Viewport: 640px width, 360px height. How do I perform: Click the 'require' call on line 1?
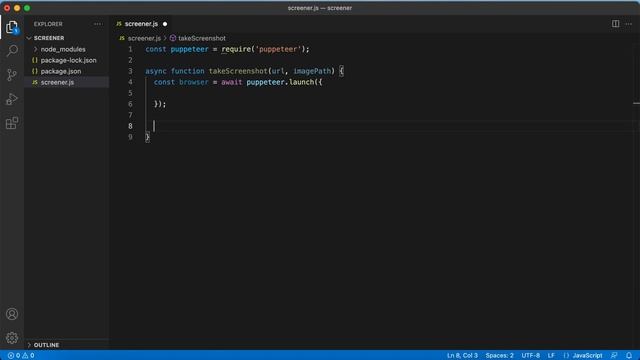pyautogui.click(x=236, y=49)
